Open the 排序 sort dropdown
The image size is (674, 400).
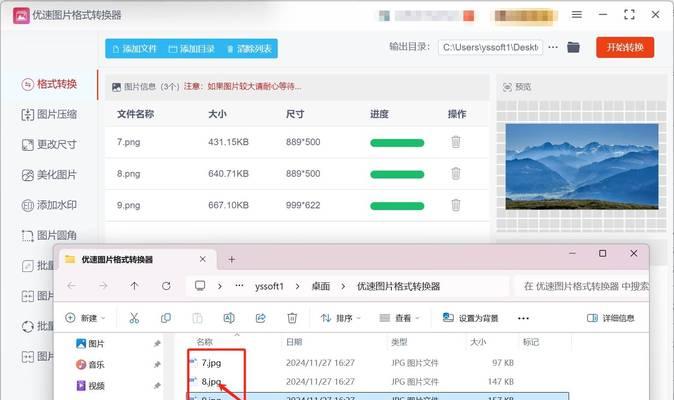click(340, 318)
